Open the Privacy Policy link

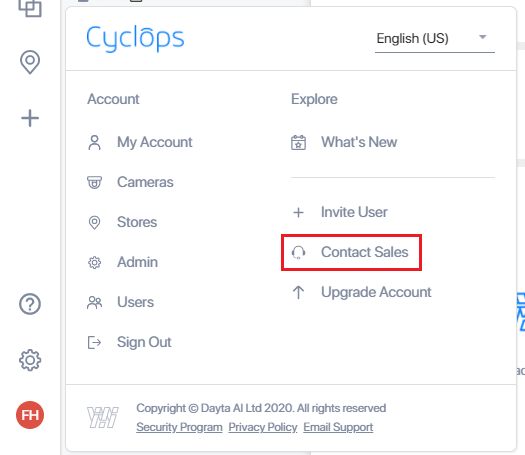(263, 427)
